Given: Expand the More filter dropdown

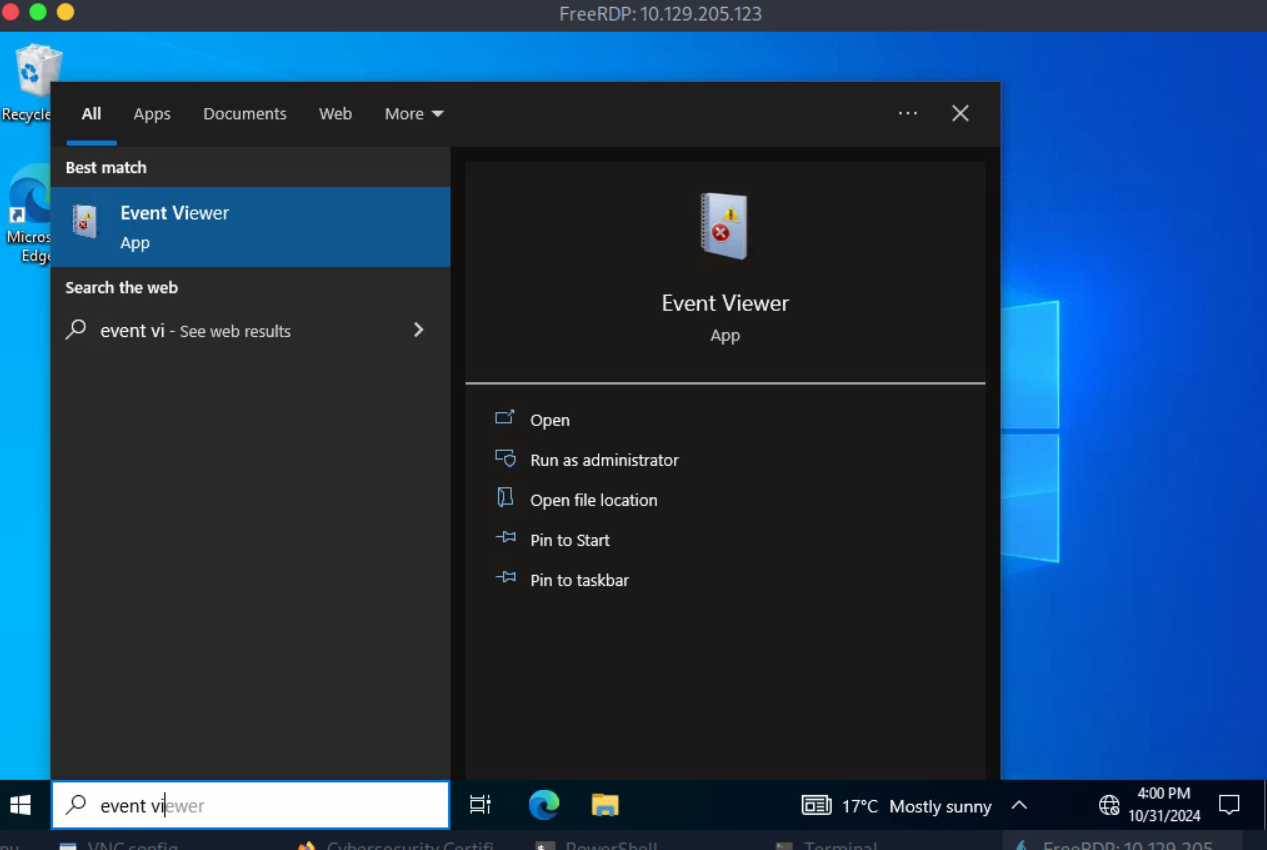Looking at the screenshot, I should tap(412, 113).
